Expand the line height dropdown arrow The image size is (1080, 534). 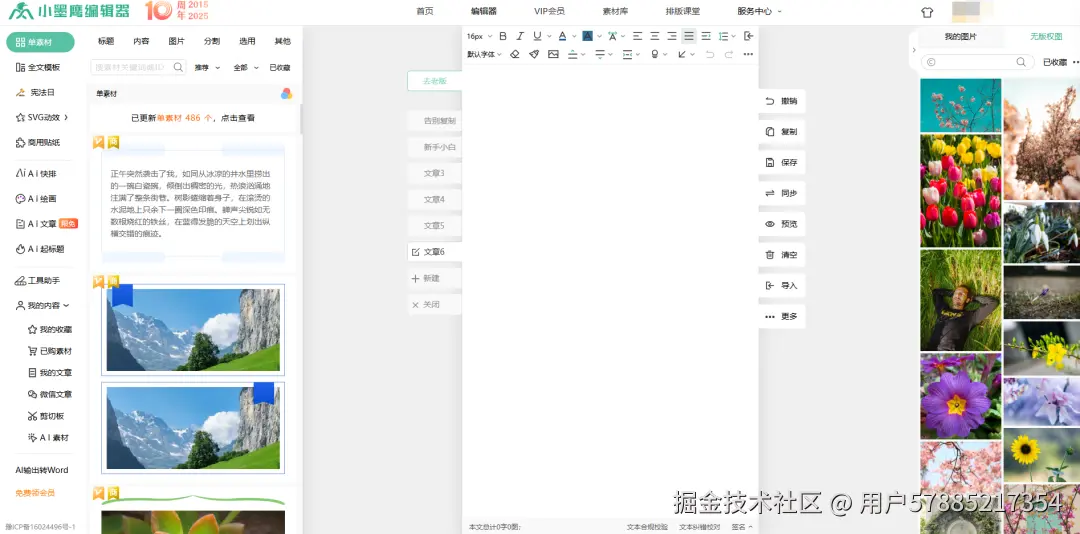pos(734,37)
